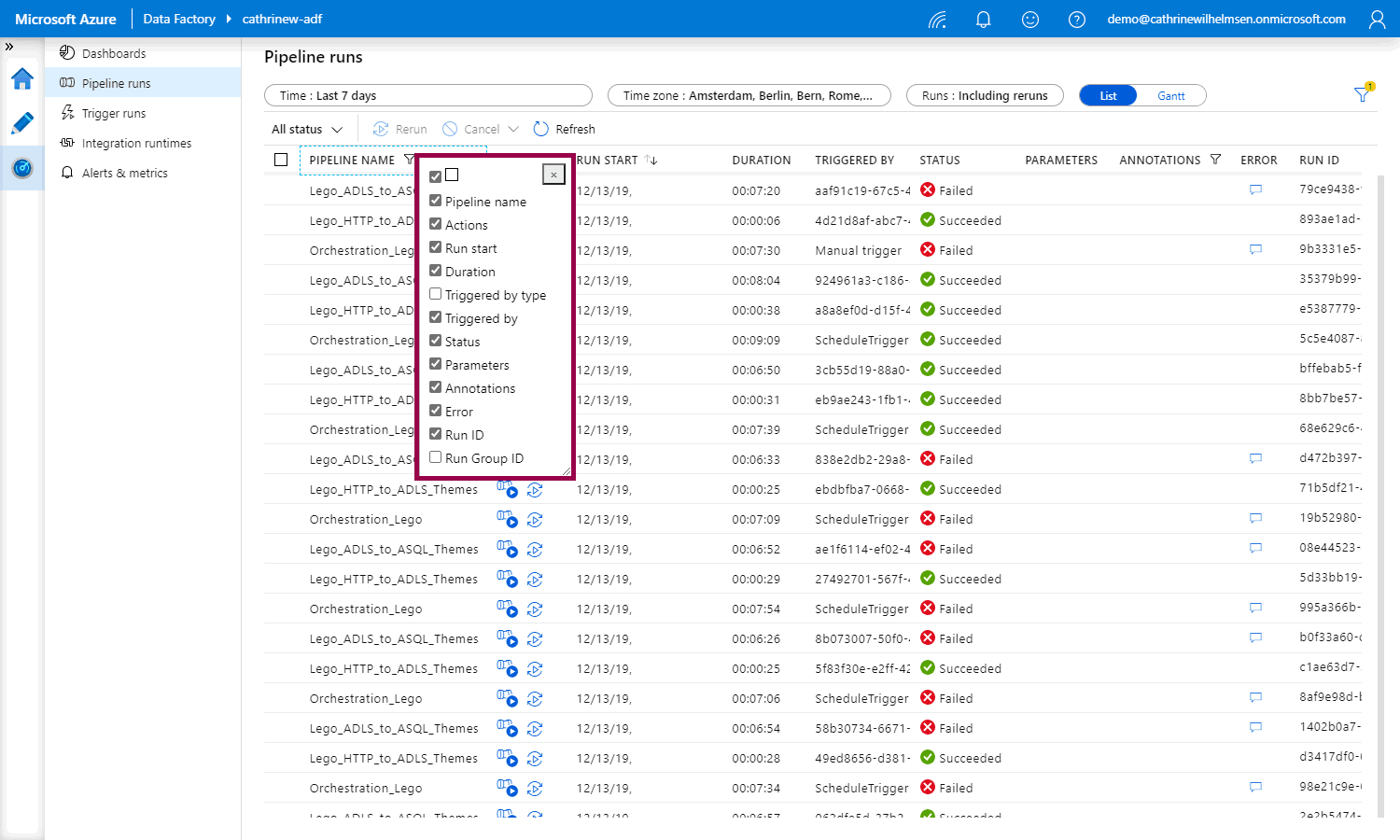
Task: Open the help question mark icon
Action: (1076, 20)
